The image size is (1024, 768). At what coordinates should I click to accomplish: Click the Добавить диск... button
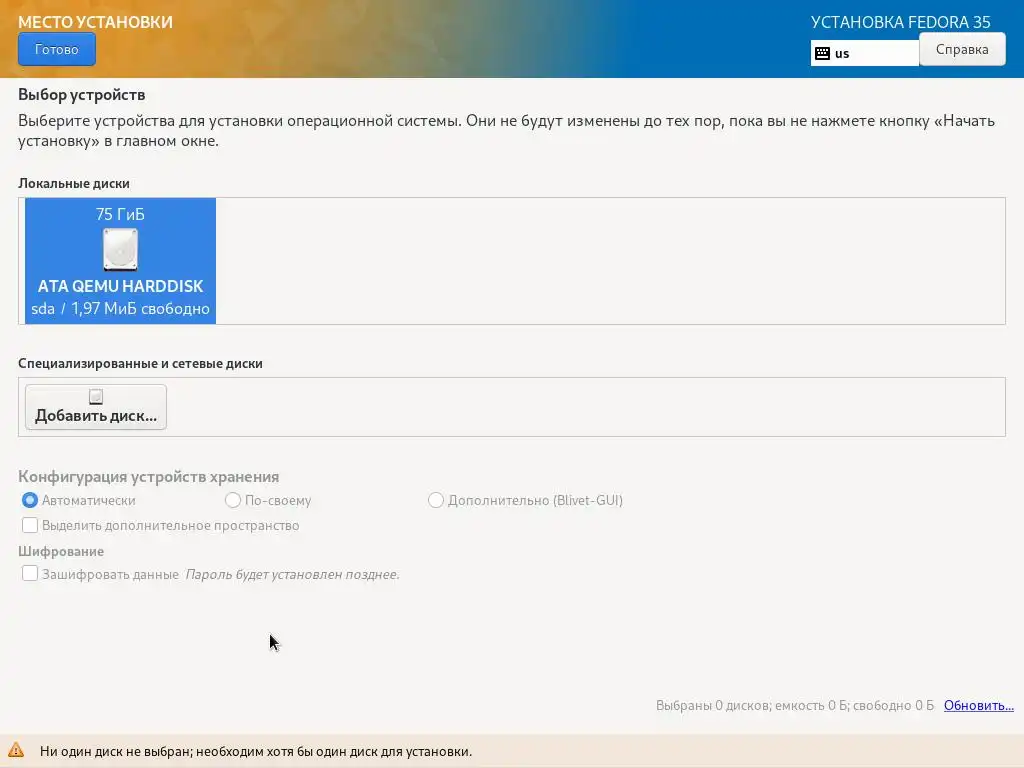tap(96, 407)
